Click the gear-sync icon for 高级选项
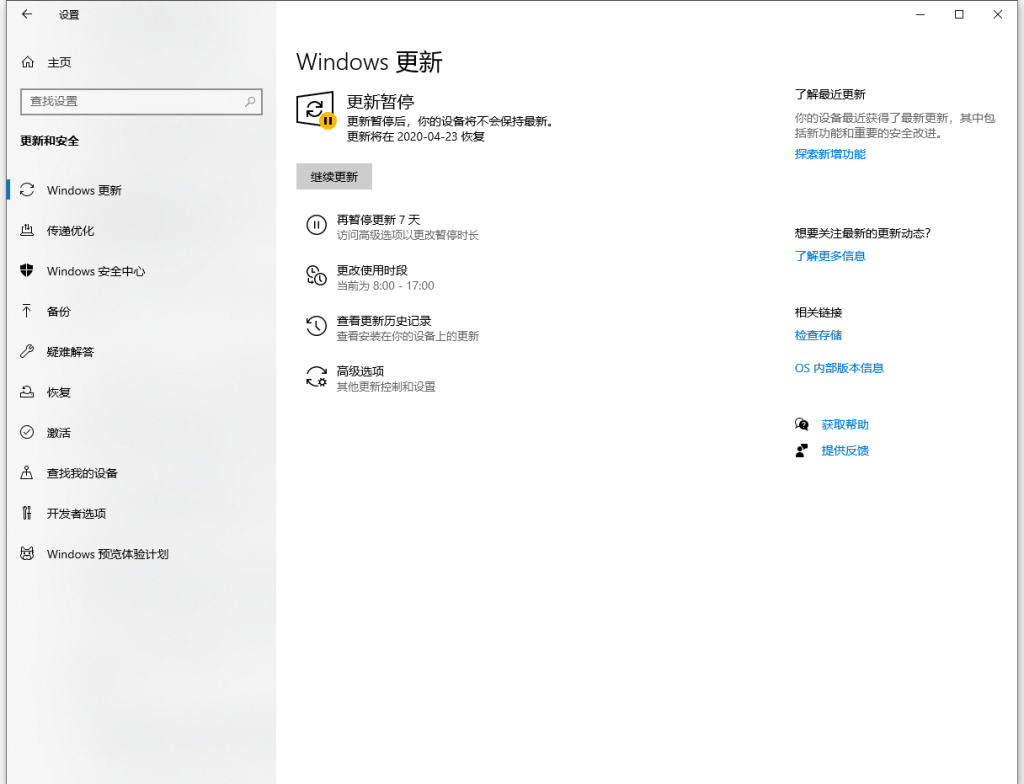The image size is (1024, 784). point(316,377)
